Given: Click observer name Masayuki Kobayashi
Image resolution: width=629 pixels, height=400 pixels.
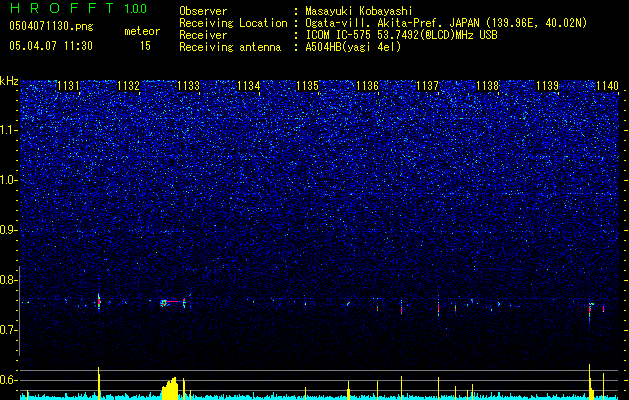Looking at the screenshot, I should [x=359, y=11].
